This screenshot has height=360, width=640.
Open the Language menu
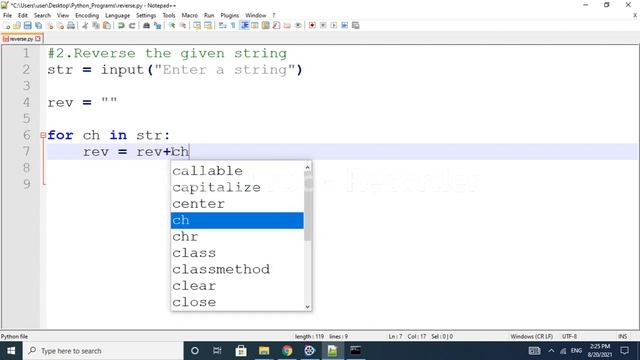(x=117, y=15)
